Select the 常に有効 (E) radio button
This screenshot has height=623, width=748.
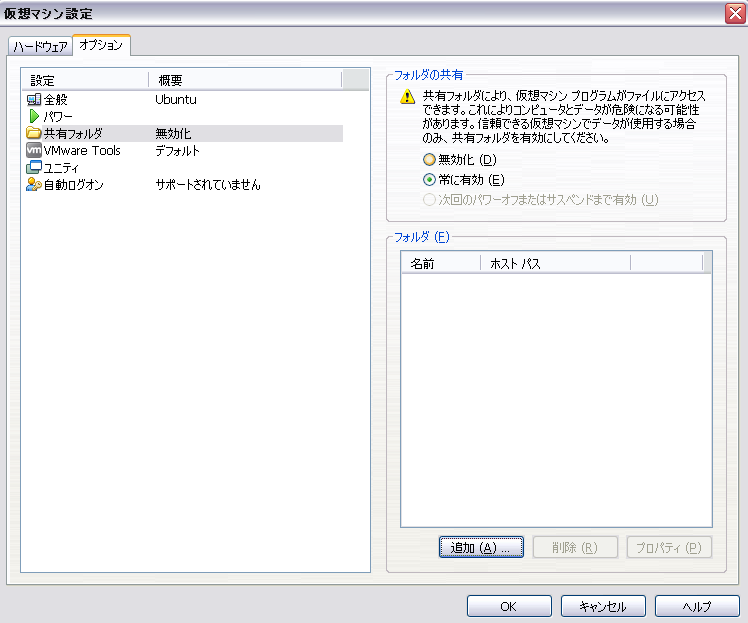pyautogui.click(x=429, y=179)
